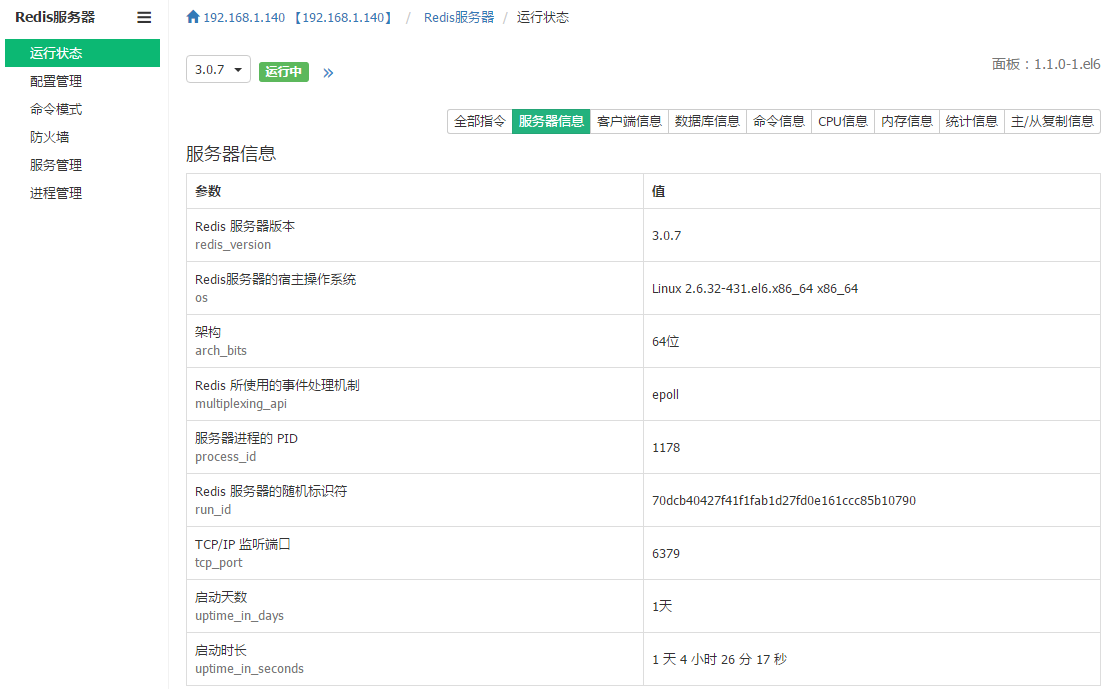Click the panel version 1.1.0-1.el6 text

(1046, 64)
